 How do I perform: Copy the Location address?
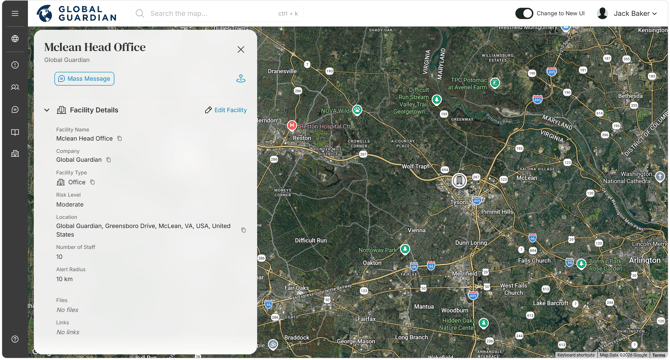tap(244, 230)
